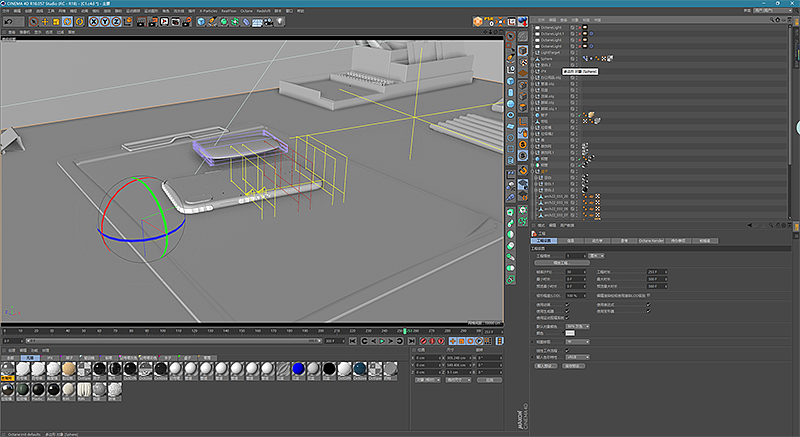The width and height of the screenshot is (800, 437).
Task: Click the Undo arrow icon
Action: tap(8, 21)
